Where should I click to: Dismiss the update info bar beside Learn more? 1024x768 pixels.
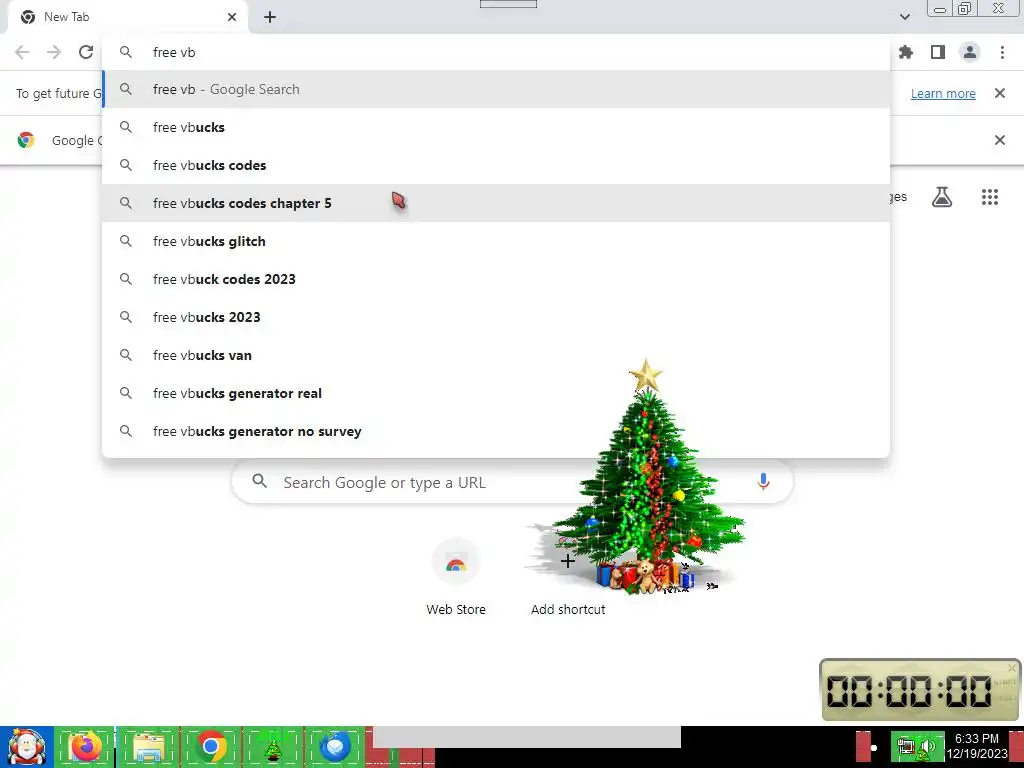coord(999,93)
